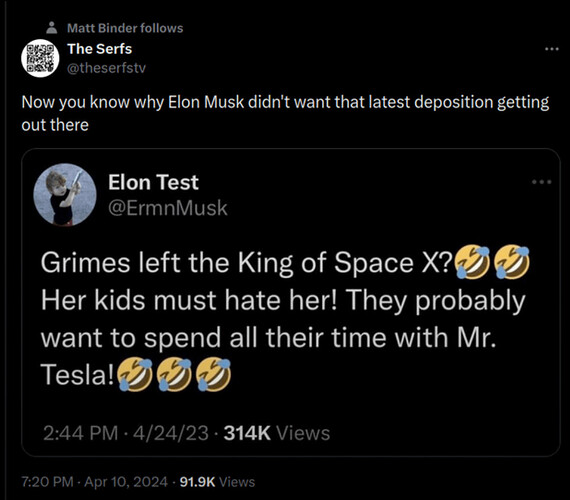Open Matt Binder follows link
The image size is (570, 500).
[x=125, y=28]
